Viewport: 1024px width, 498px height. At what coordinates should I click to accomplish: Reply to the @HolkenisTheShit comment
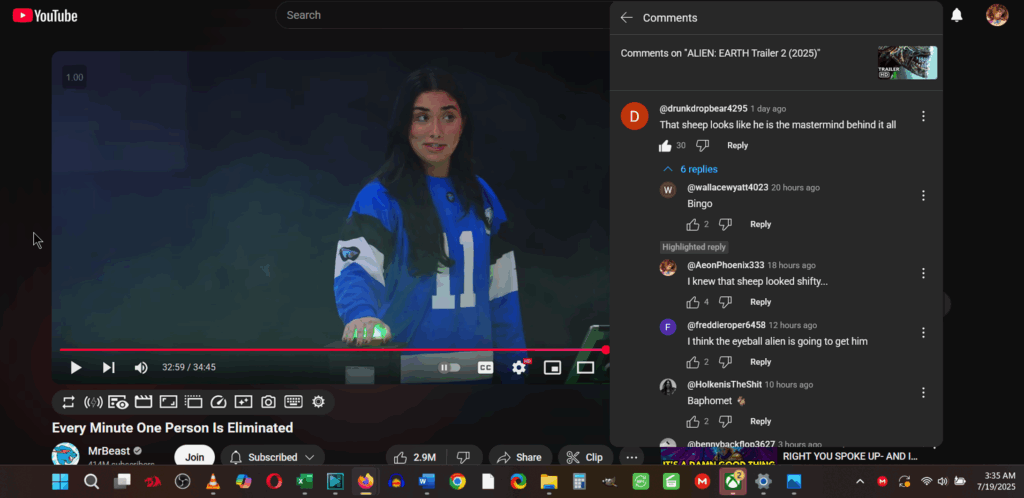pos(760,422)
